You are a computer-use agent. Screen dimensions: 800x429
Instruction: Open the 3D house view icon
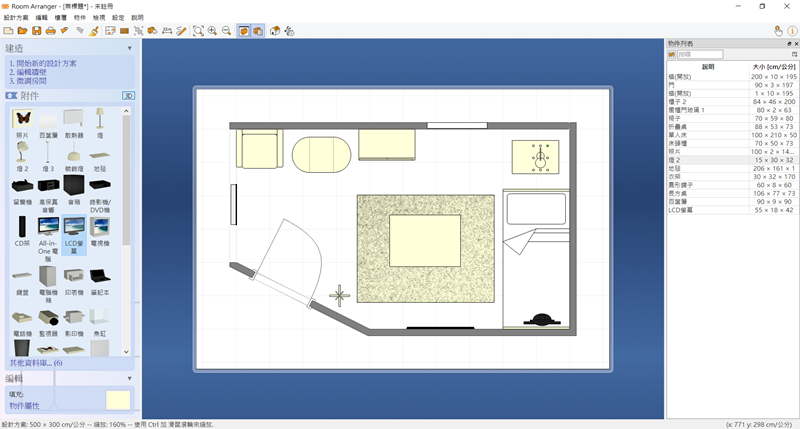coord(275,31)
